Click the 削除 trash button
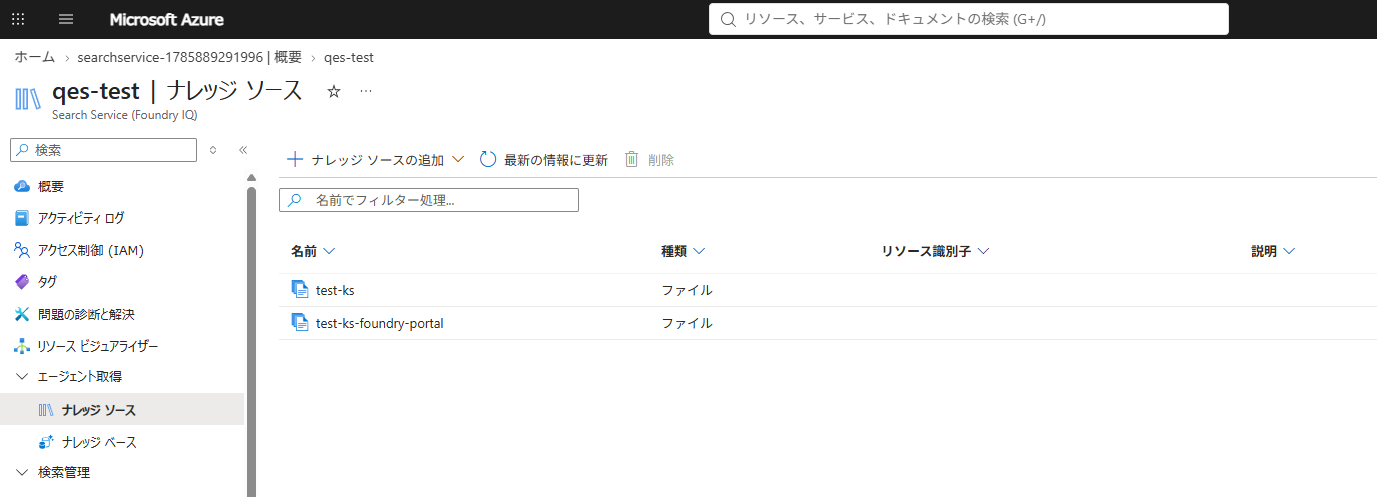The height and width of the screenshot is (497, 1377). coord(649,159)
